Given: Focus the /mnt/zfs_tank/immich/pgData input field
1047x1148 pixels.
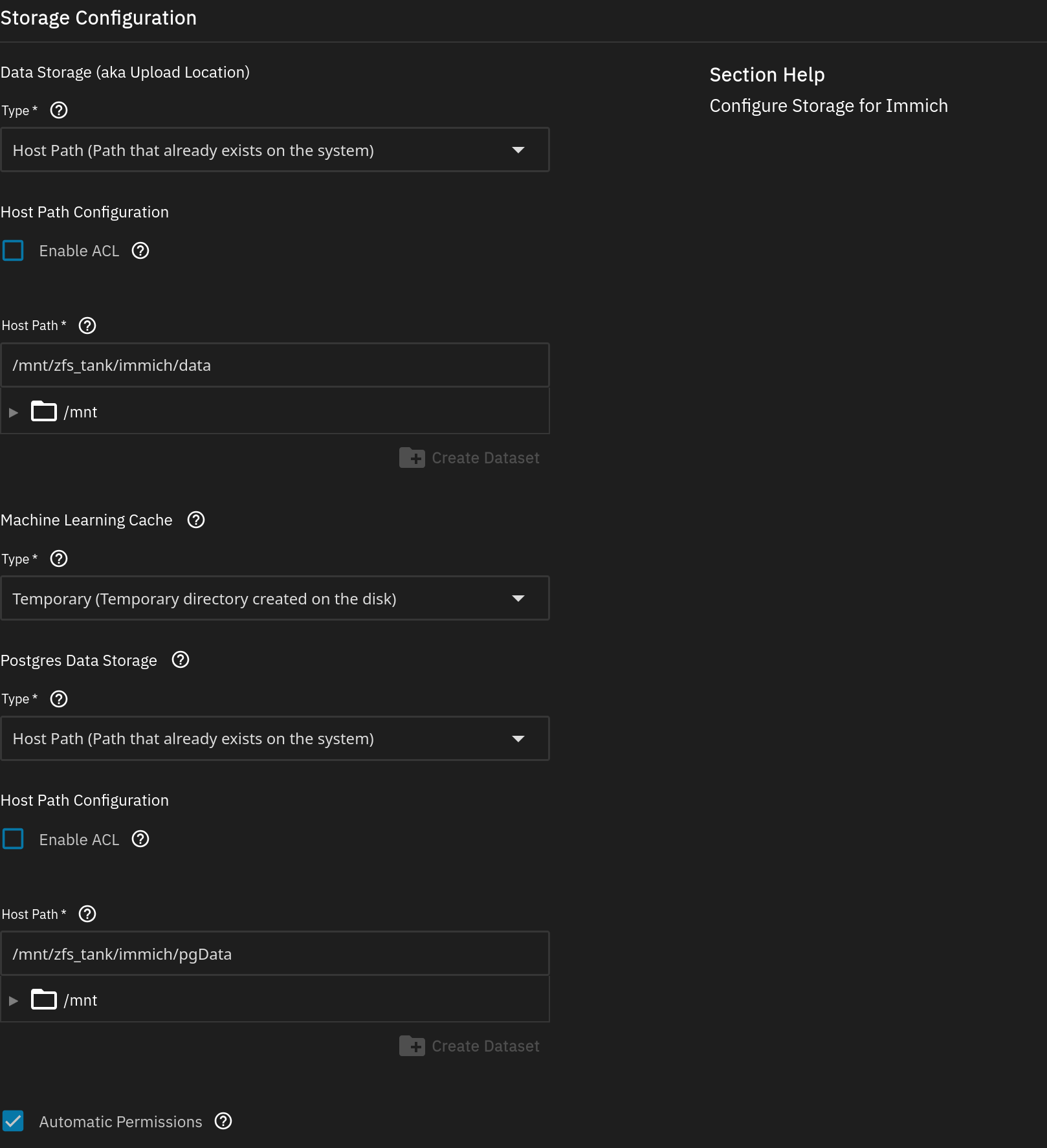Looking at the screenshot, I should (x=275, y=954).
